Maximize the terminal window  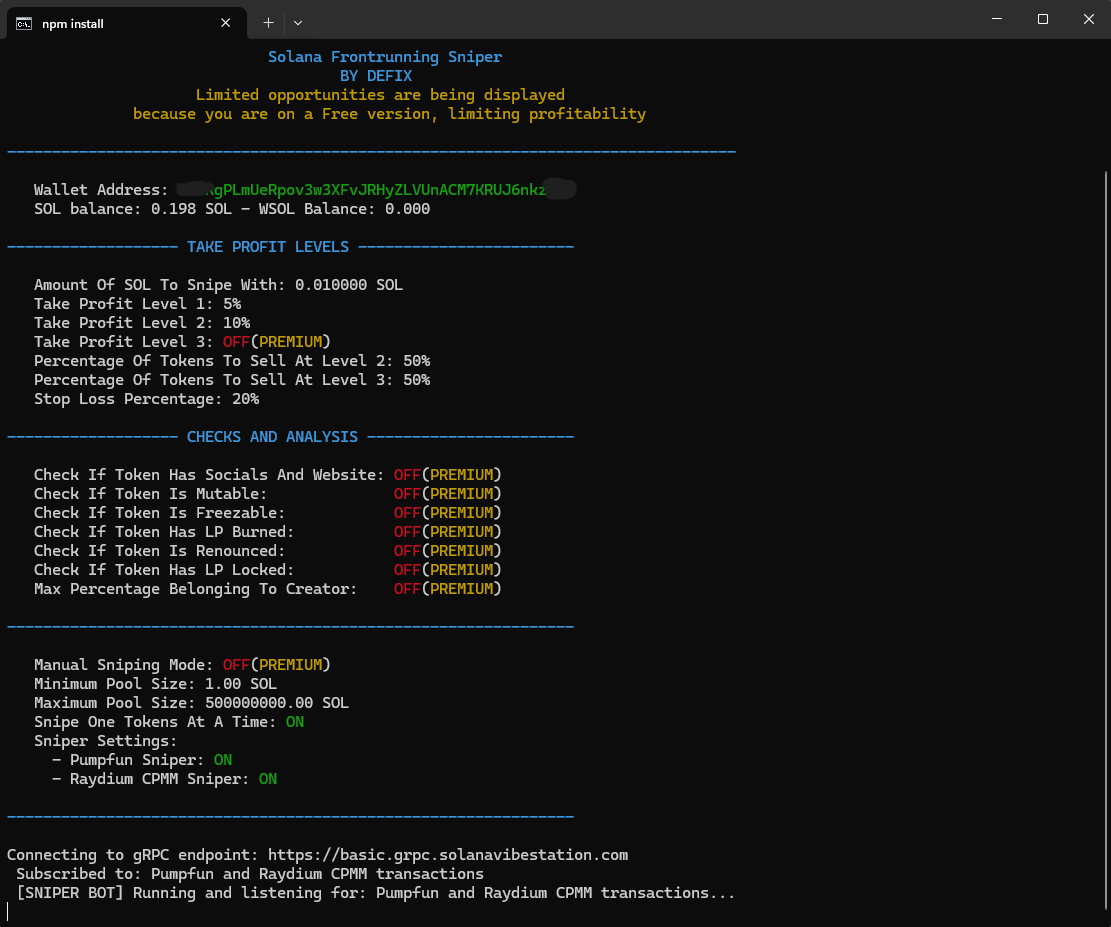point(1043,19)
